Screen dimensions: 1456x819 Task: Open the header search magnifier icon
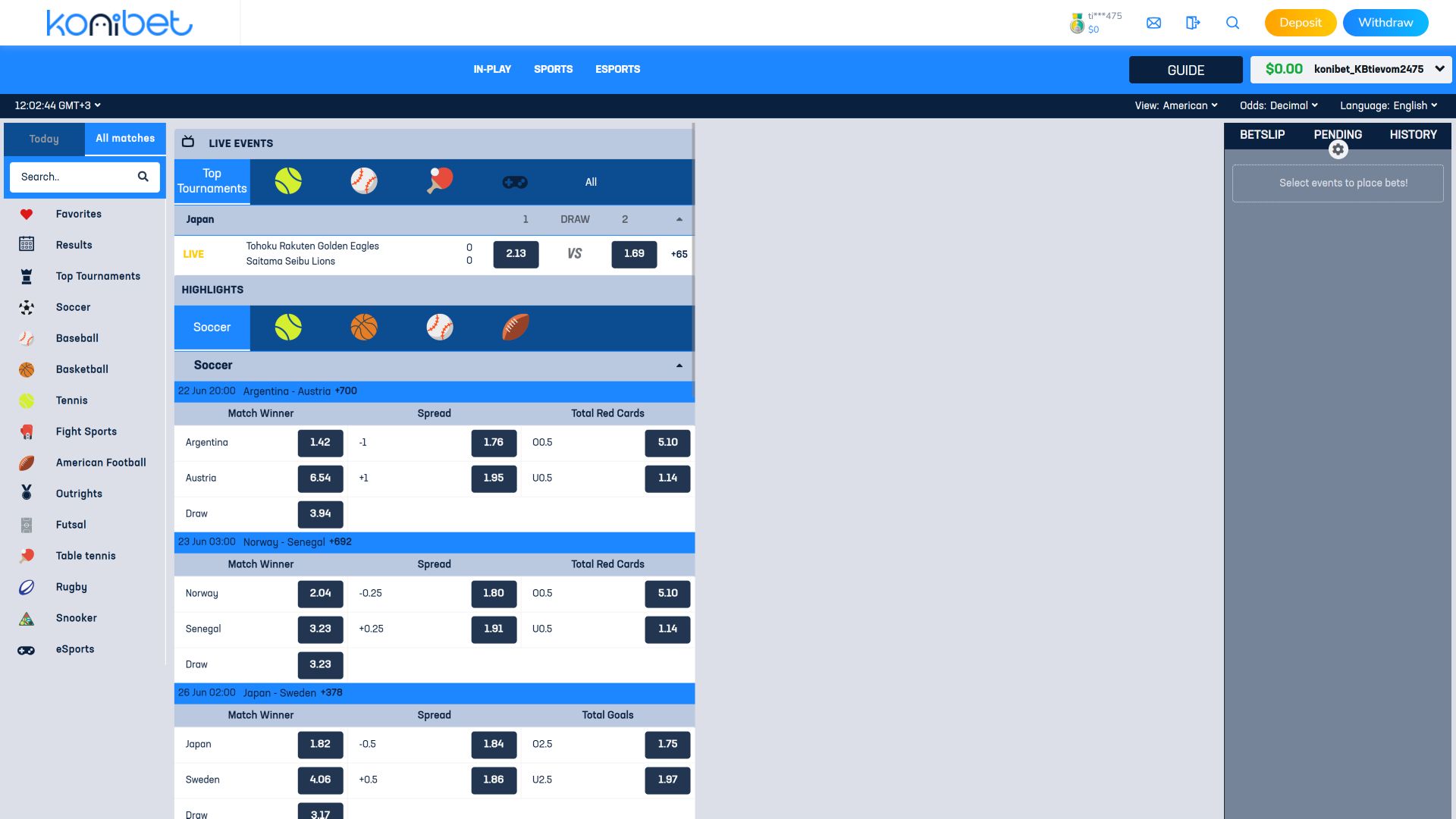tap(1232, 23)
